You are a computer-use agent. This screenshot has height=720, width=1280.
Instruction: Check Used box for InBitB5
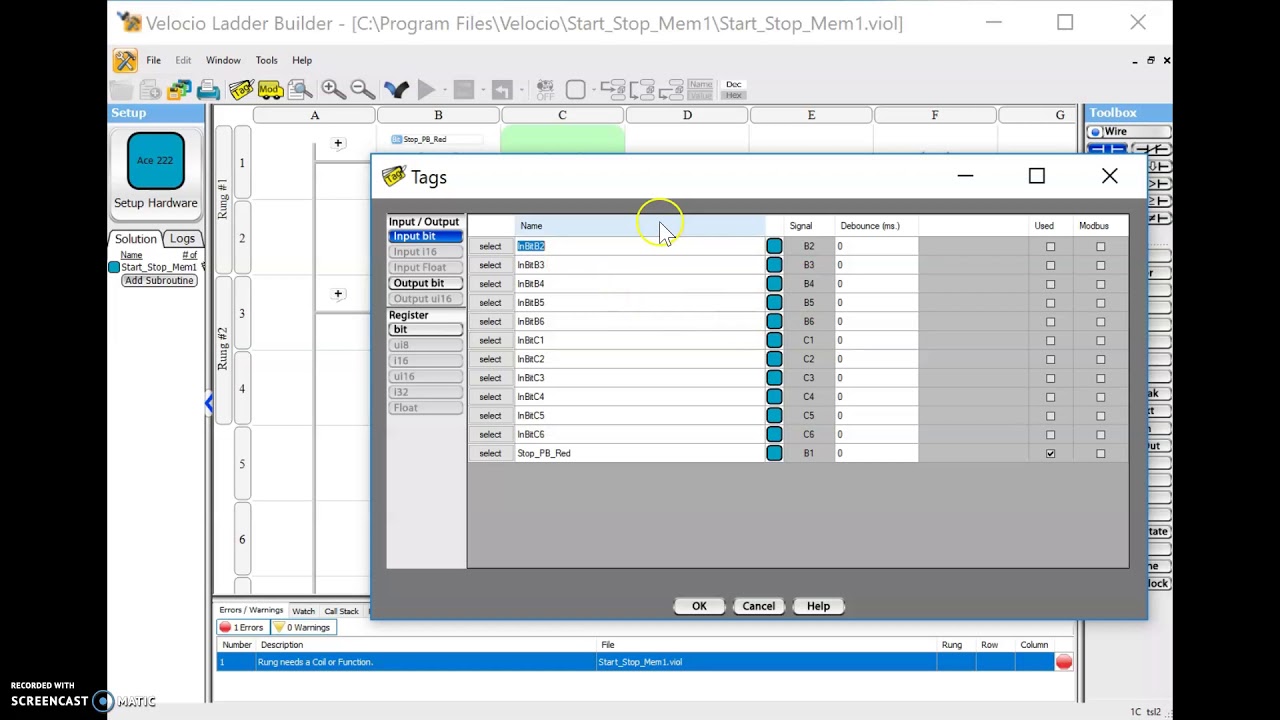click(x=1050, y=303)
